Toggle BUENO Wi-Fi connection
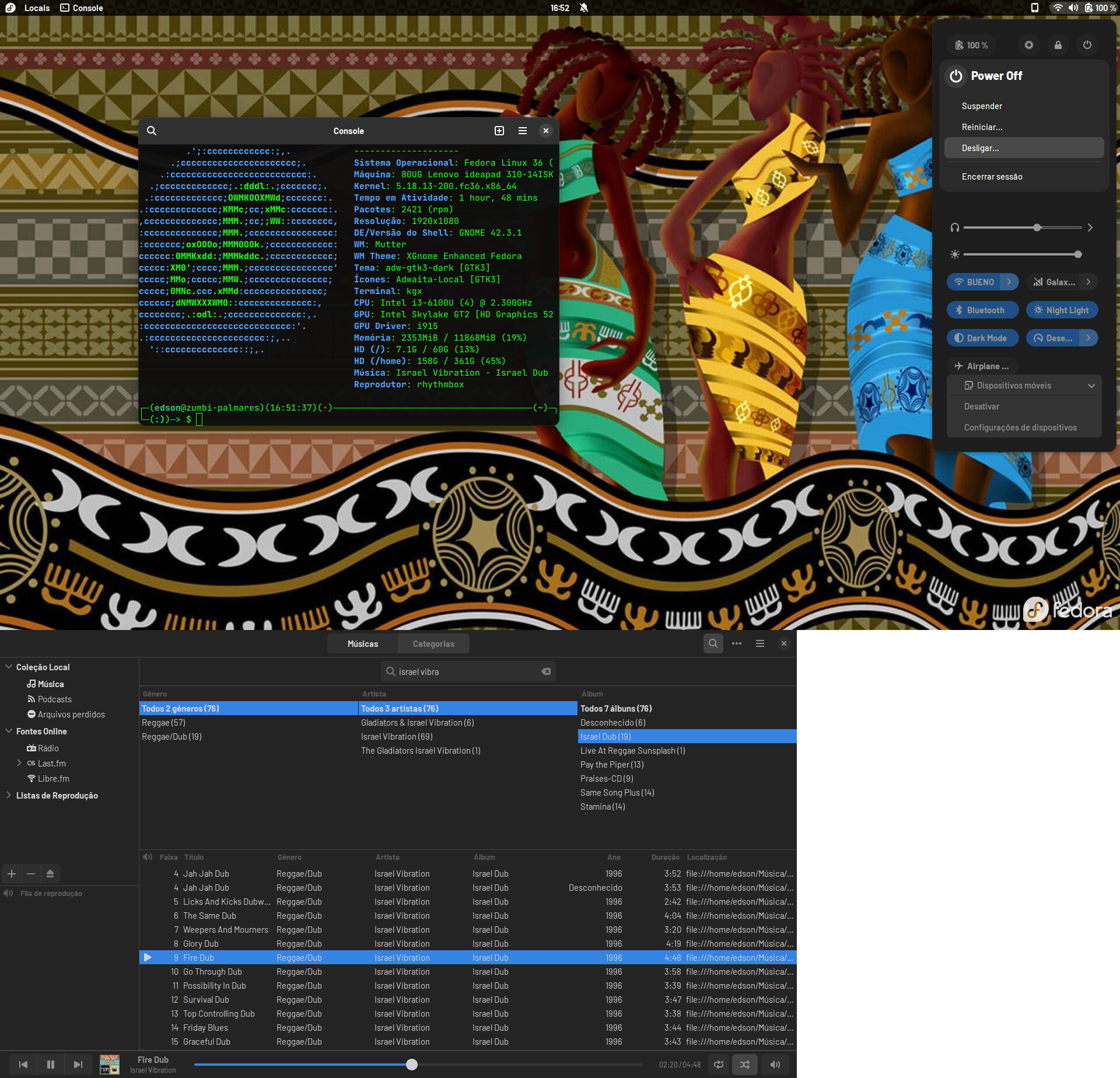Viewport: 1120px width, 1078px height. 974,282
